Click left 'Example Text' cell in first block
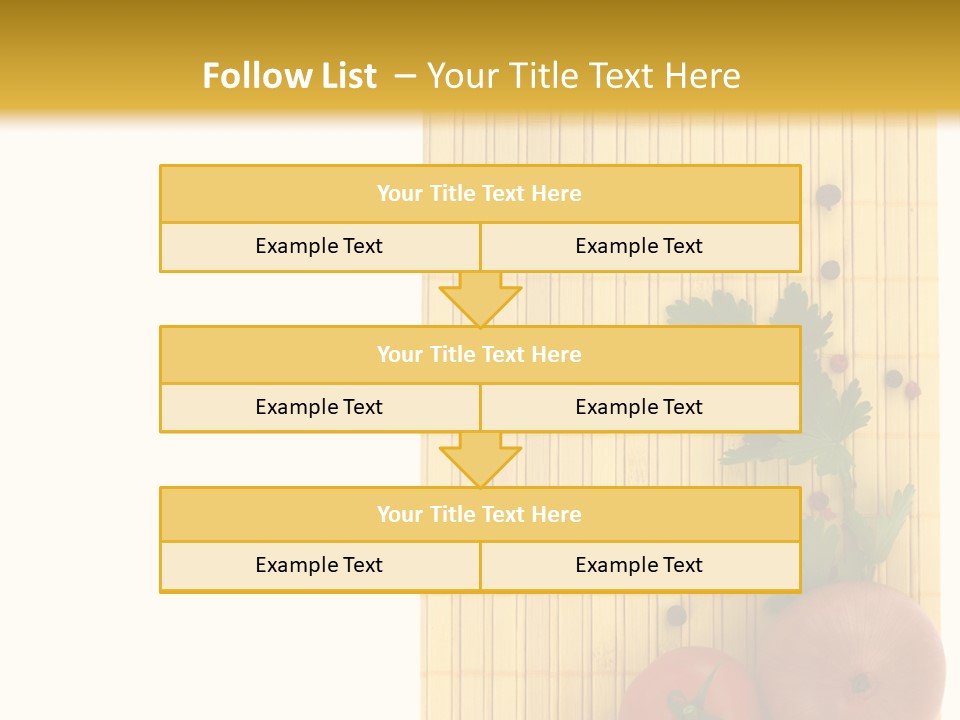Viewport: 960px width, 720px height. 320,246
